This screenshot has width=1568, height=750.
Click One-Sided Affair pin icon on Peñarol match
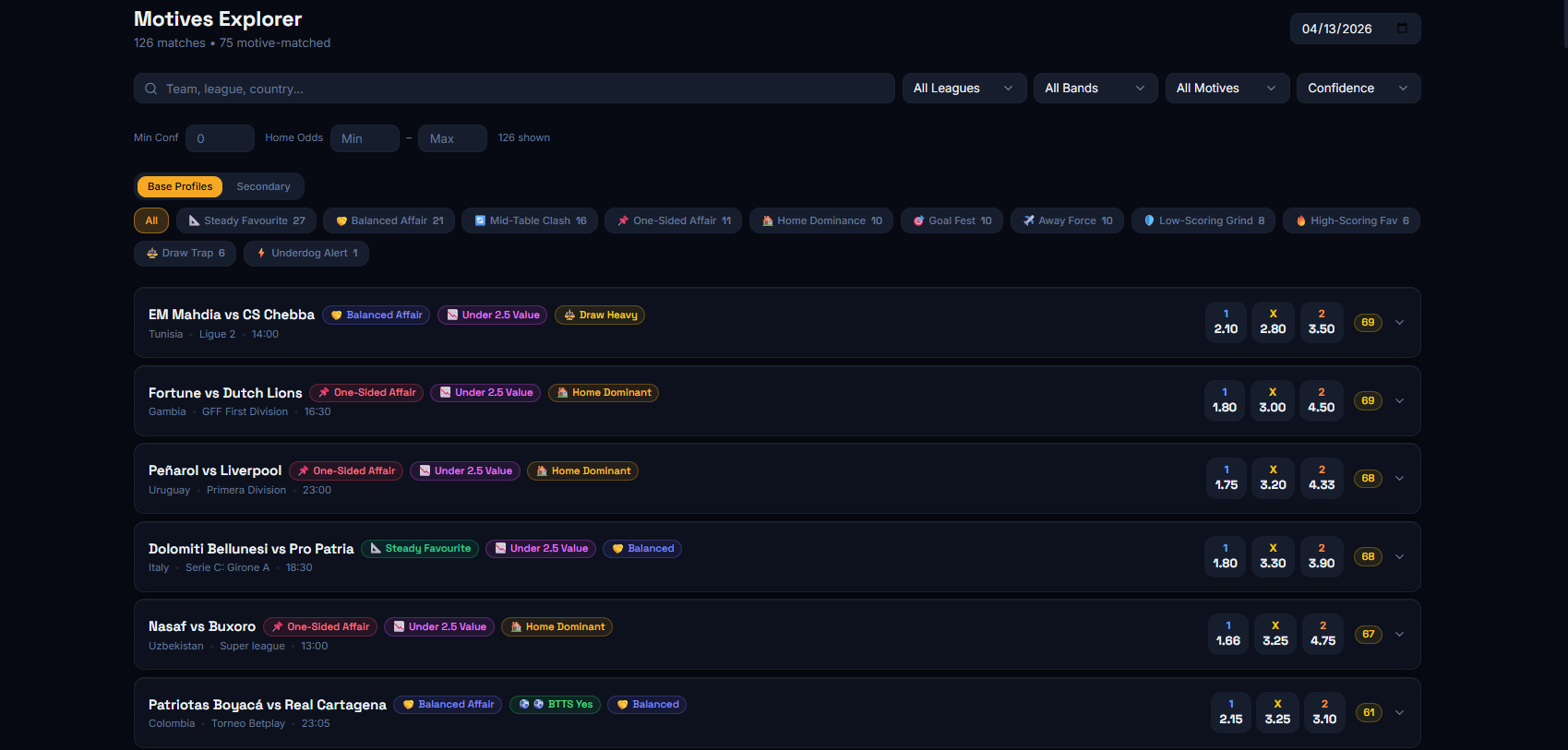pos(303,471)
